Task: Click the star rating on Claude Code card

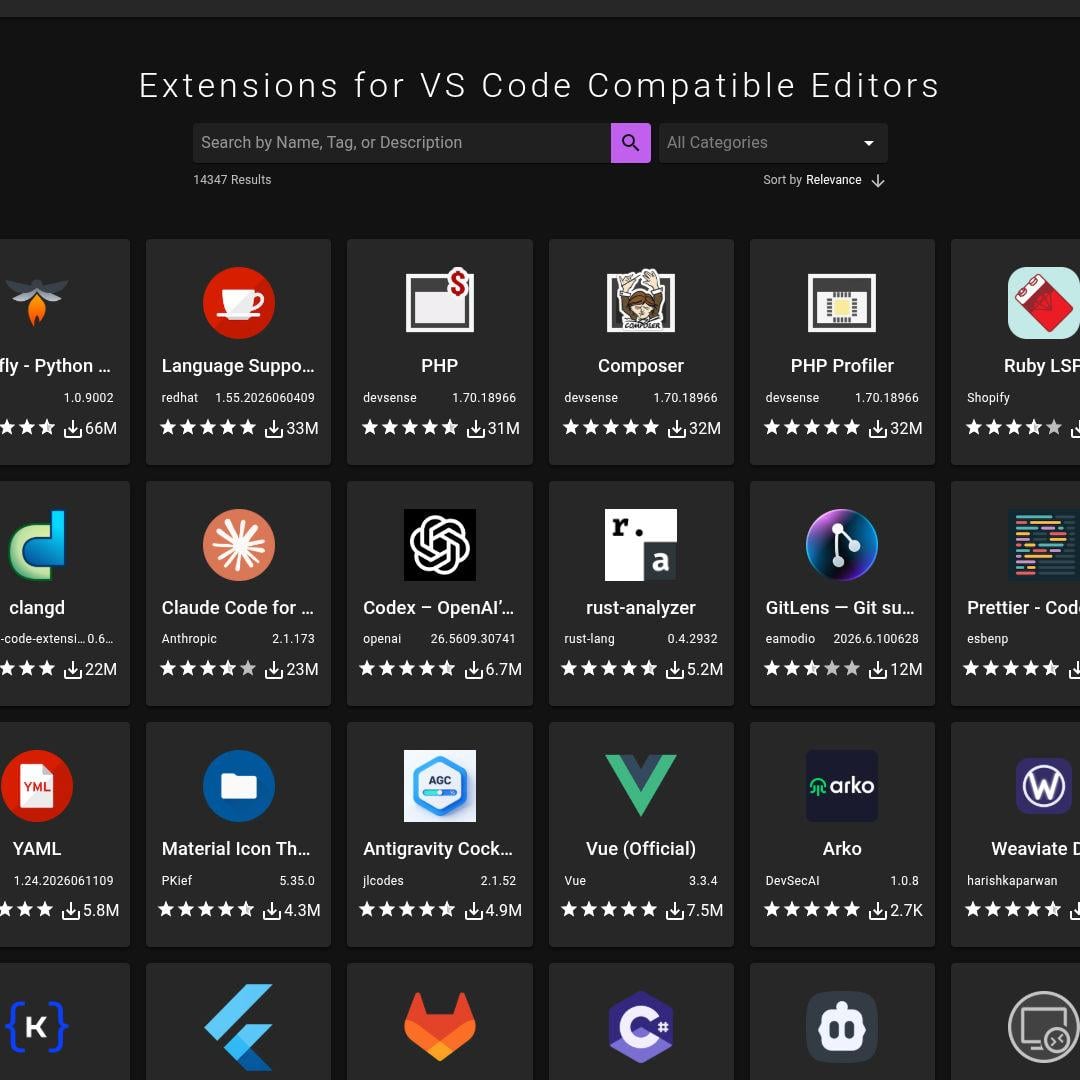Action: pyautogui.click(x=208, y=668)
